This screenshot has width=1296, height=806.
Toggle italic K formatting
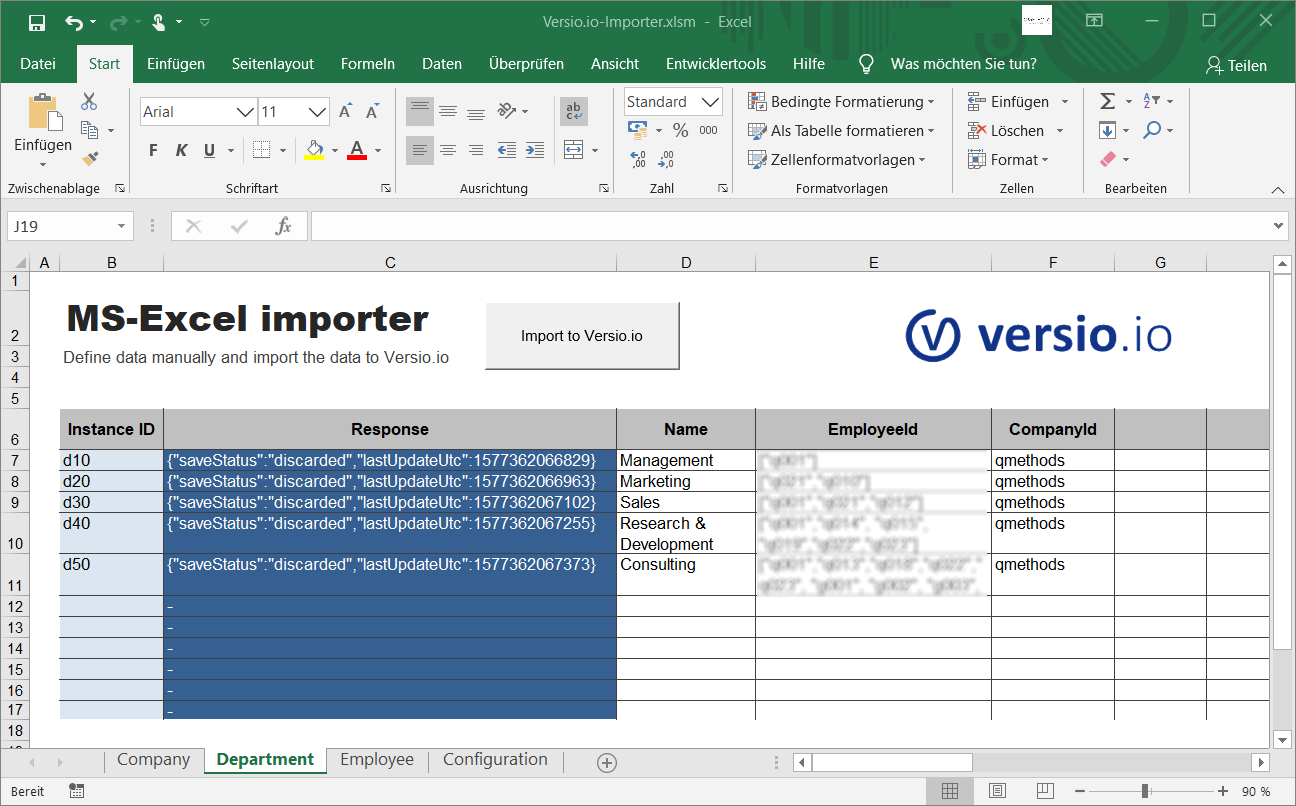181,150
